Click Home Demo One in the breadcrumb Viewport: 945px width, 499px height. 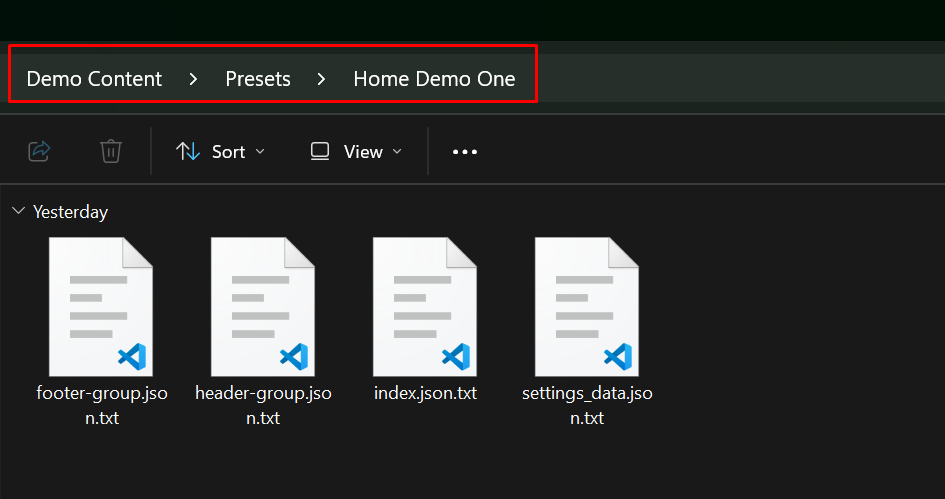pyautogui.click(x=434, y=79)
